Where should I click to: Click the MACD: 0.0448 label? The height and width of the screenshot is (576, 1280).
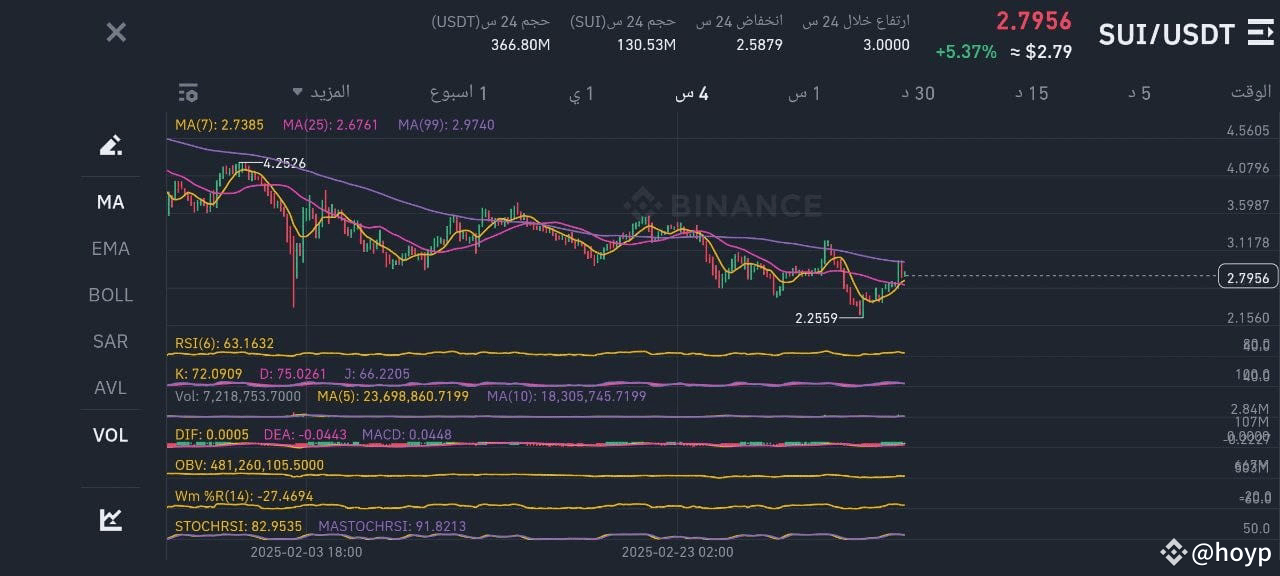point(407,434)
